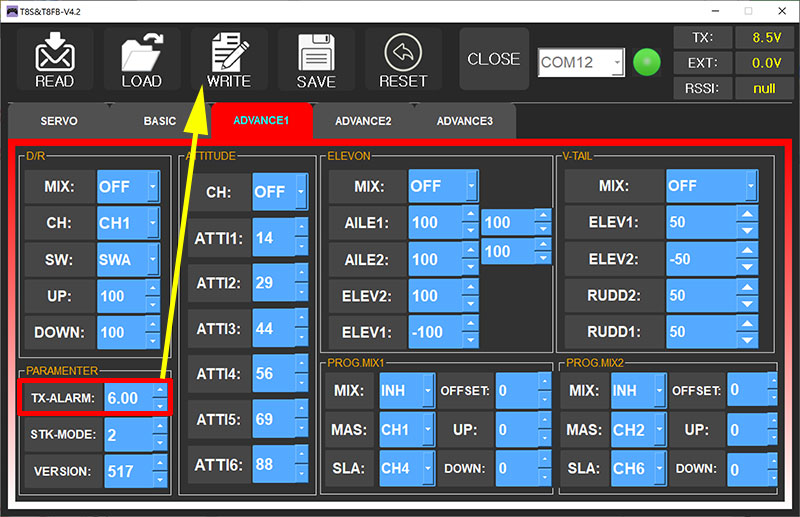800x517 pixels.
Task: Increase the TX-ALARM value with up arrow
Action: point(159,390)
